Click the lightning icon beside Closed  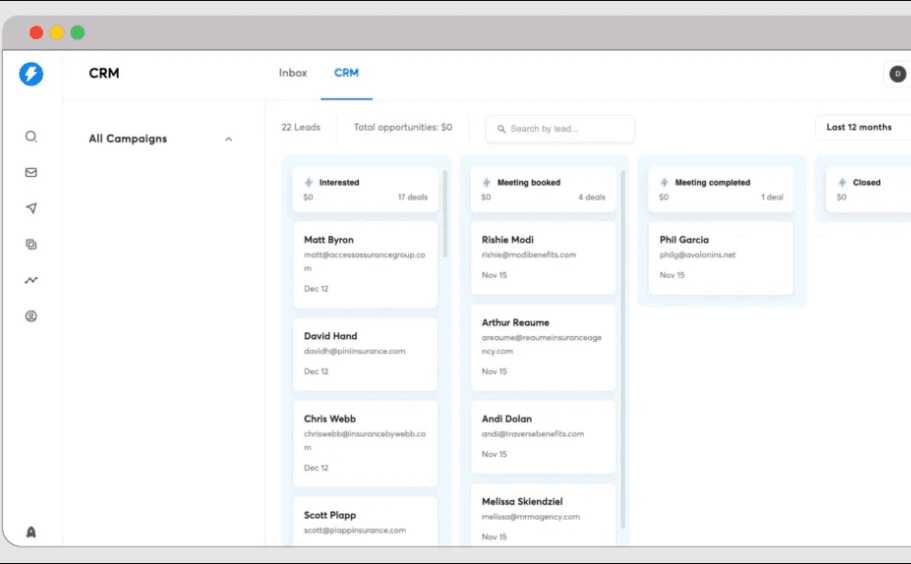(842, 182)
